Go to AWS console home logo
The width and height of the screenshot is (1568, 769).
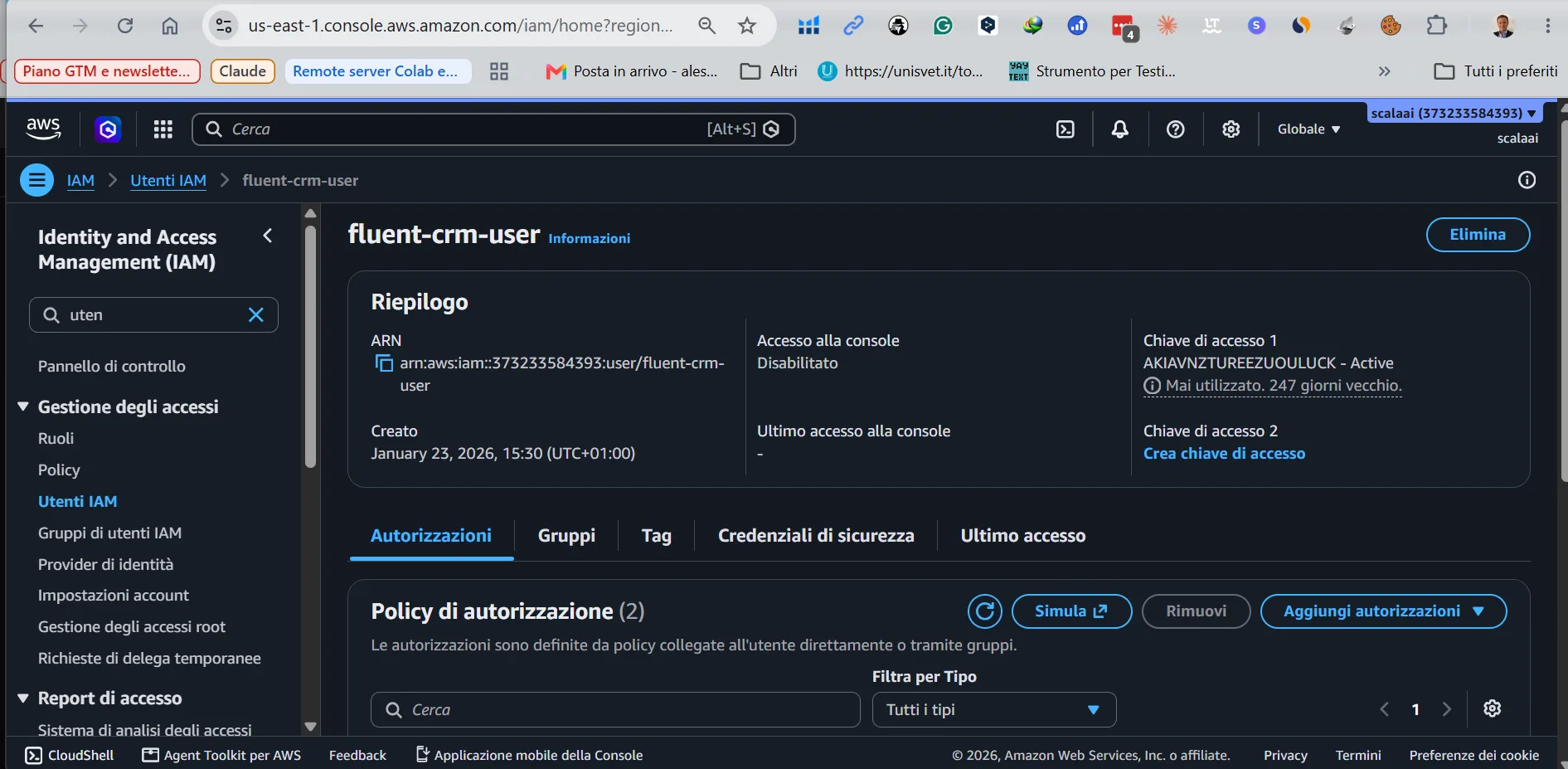tap(43, 129)
